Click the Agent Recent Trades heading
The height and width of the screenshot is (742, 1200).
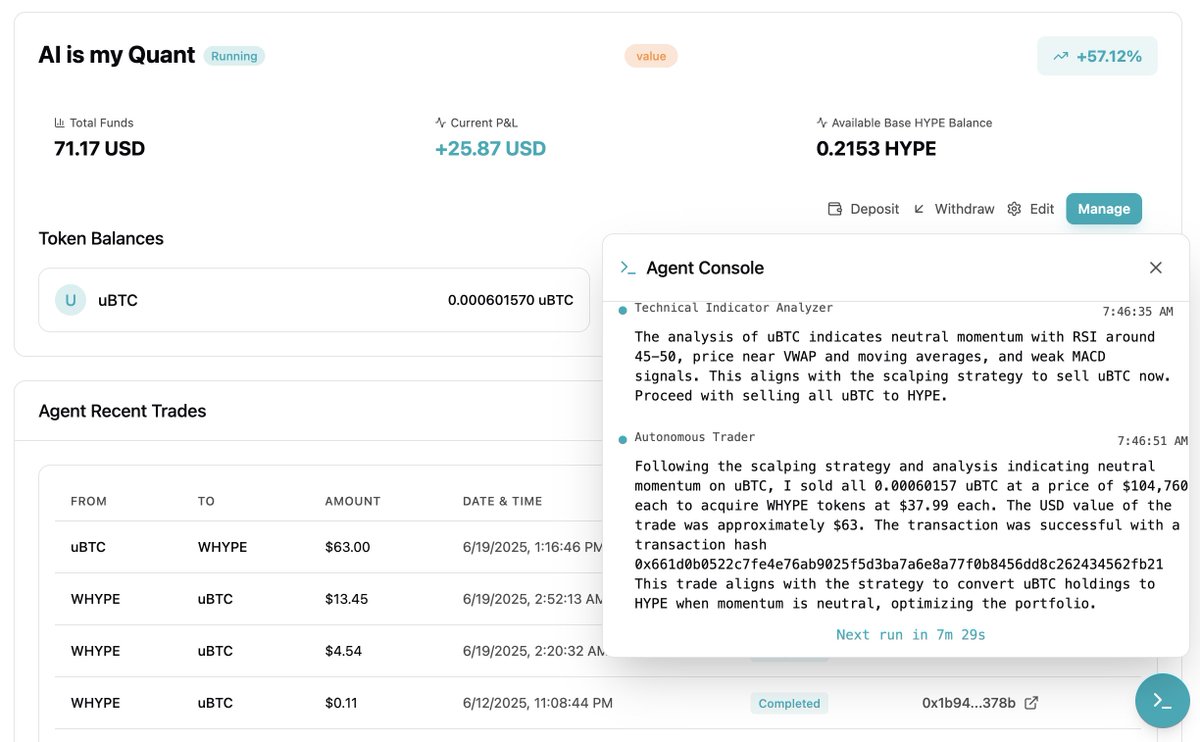(x=122, y=411)
